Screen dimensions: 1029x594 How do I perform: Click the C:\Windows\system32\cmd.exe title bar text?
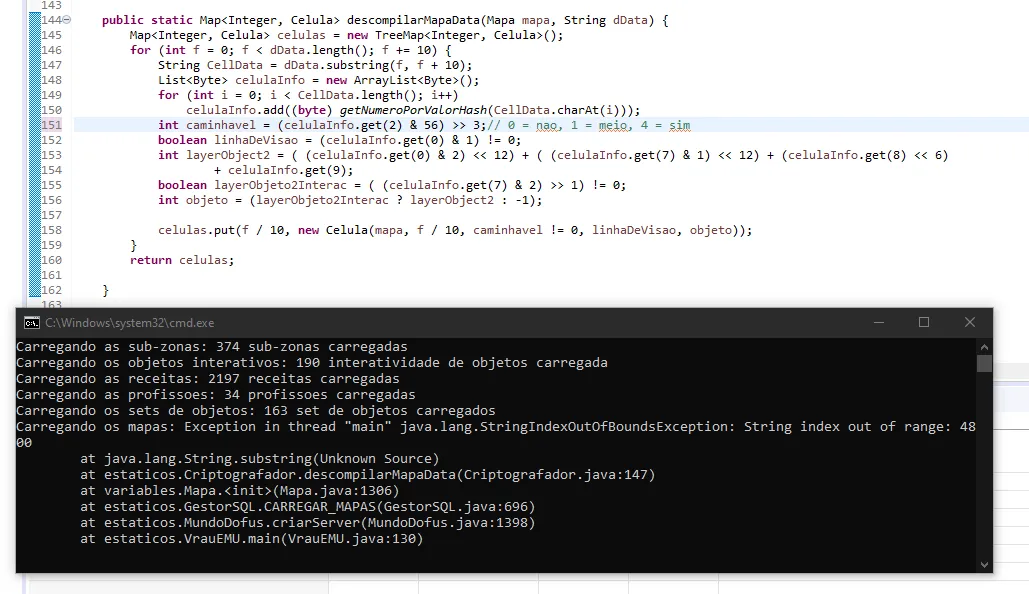[x=130, y=323]
